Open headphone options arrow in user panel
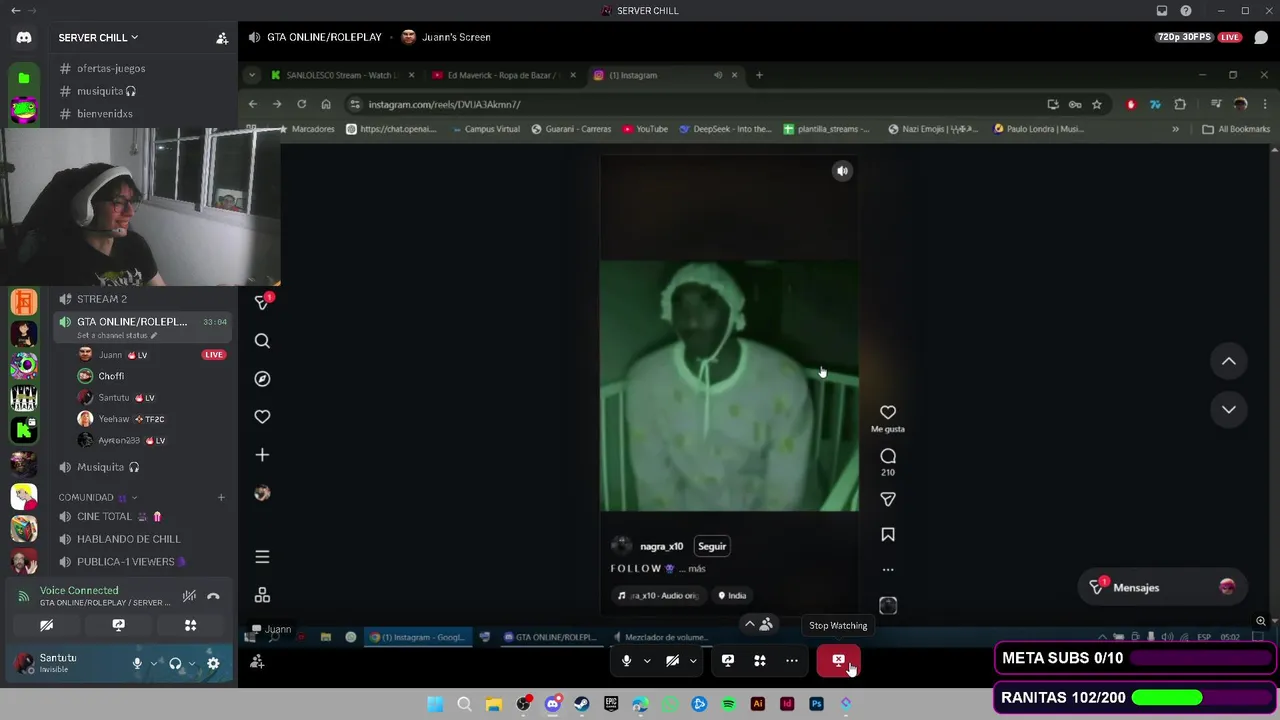 (192, 663)
